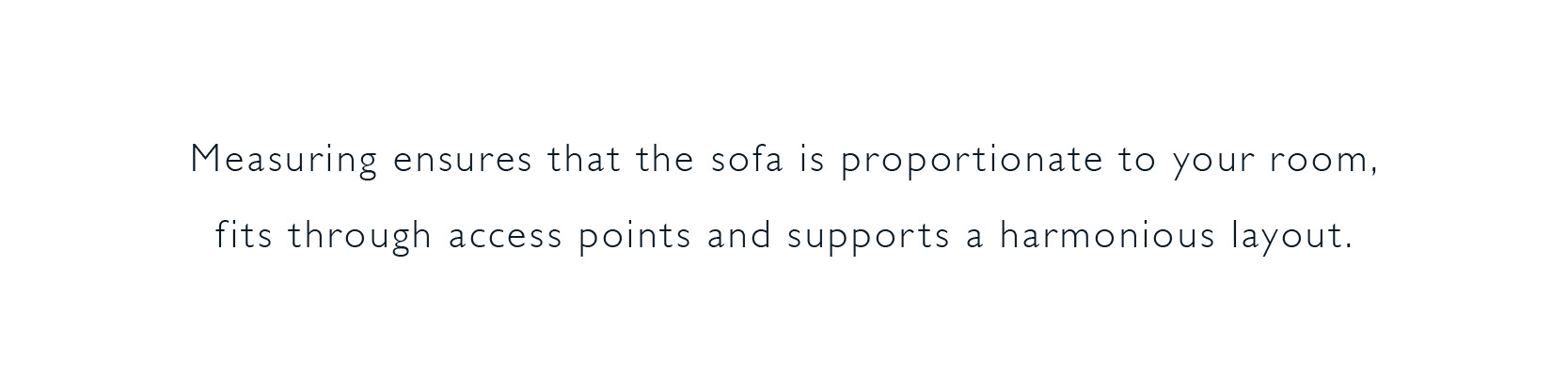
Task: Select the word "that" in first line
Action: [x=584, y=161]
